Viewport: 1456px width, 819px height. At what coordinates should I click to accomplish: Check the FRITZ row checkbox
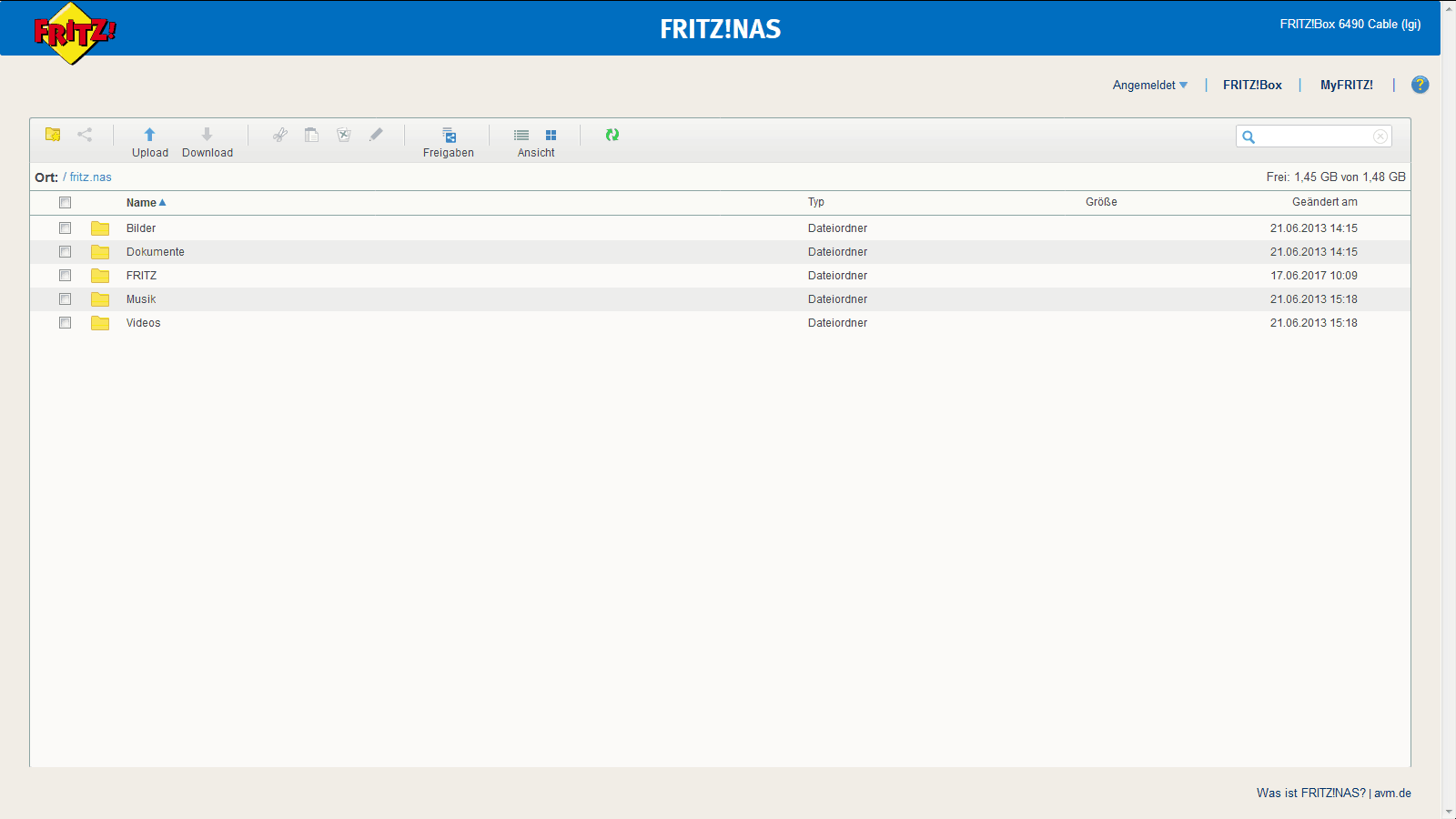pyautogui.click(x=65, y=276)
